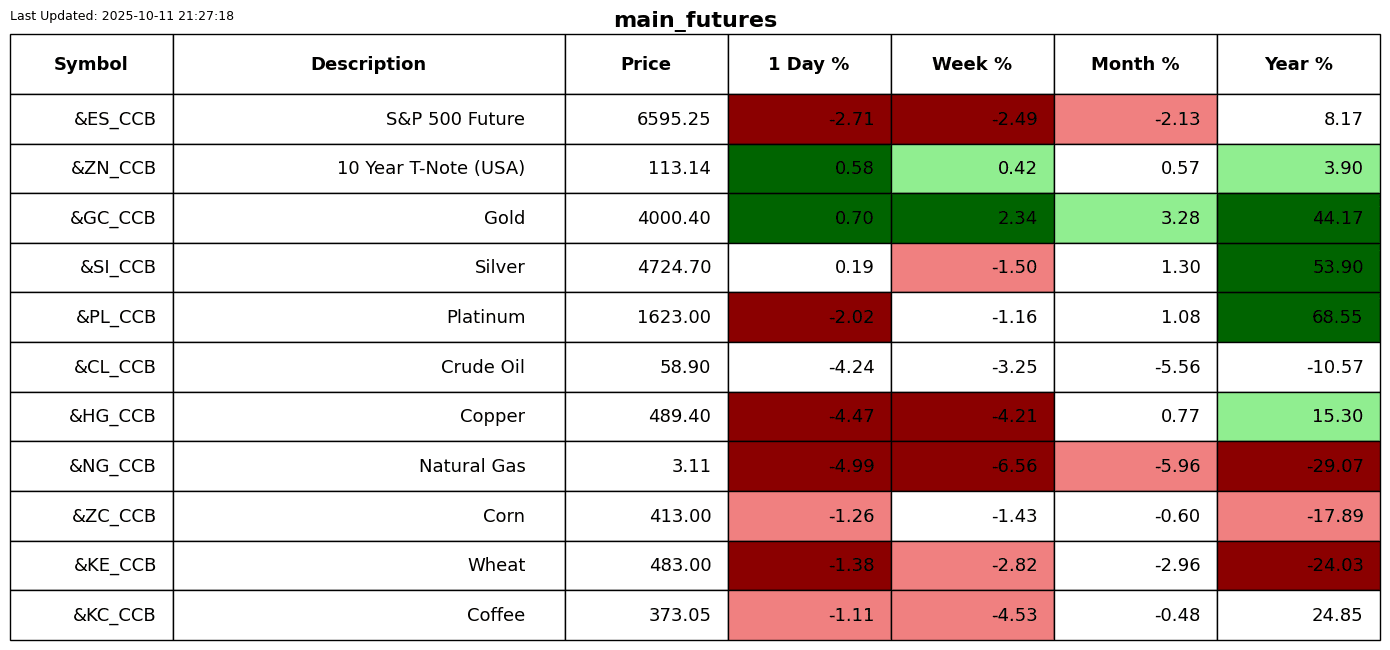1390x650 pixels.
Task: Select the Price column header
Action: coord(646,65)
